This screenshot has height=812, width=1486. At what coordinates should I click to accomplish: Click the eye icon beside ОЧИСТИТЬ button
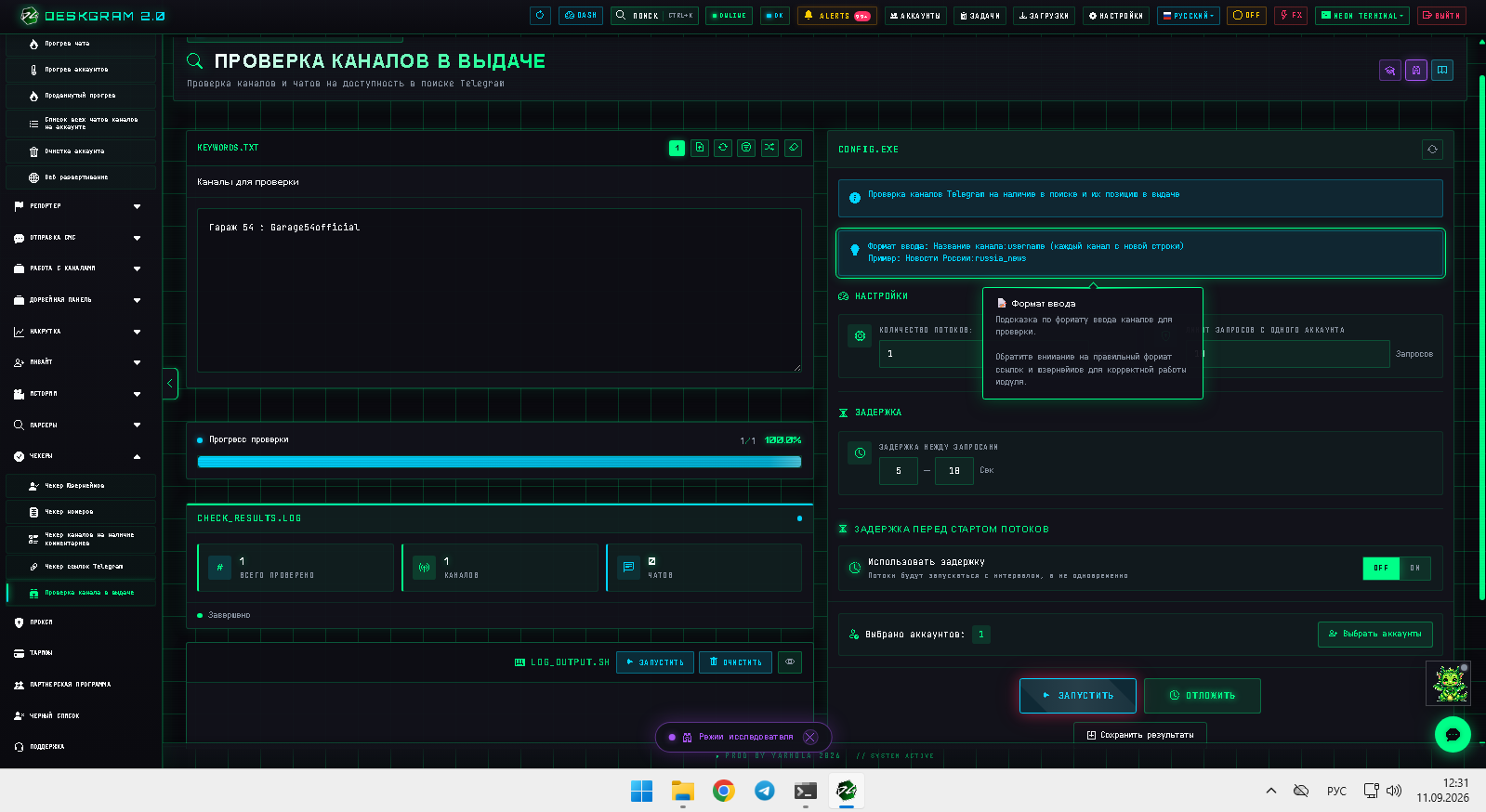(790, 662)
